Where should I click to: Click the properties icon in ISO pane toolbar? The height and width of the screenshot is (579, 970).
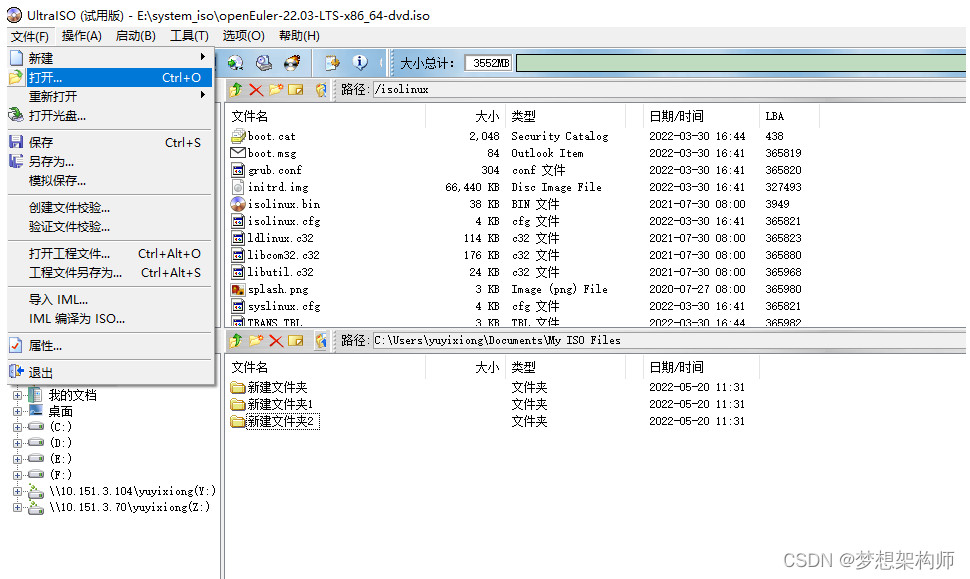click(321, 90)
